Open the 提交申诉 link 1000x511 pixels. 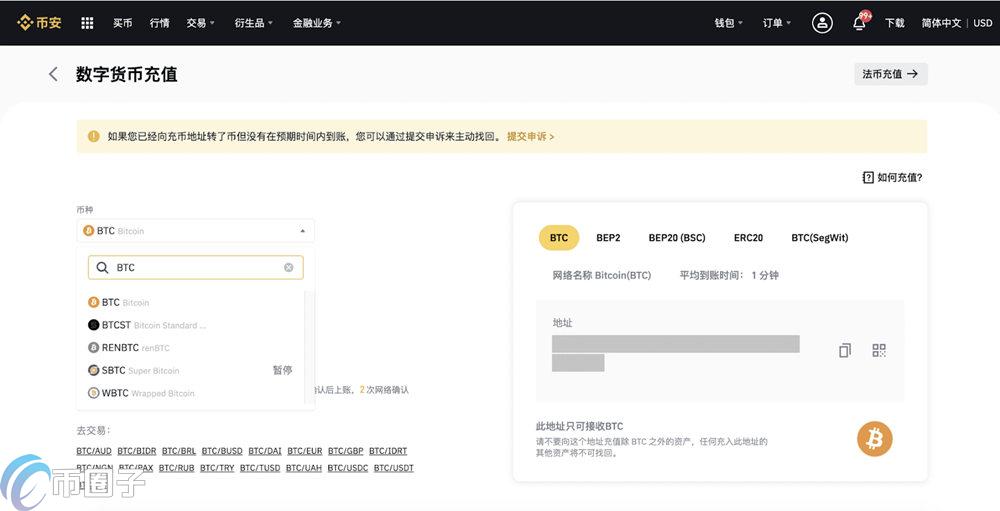(x=530, y=136)
